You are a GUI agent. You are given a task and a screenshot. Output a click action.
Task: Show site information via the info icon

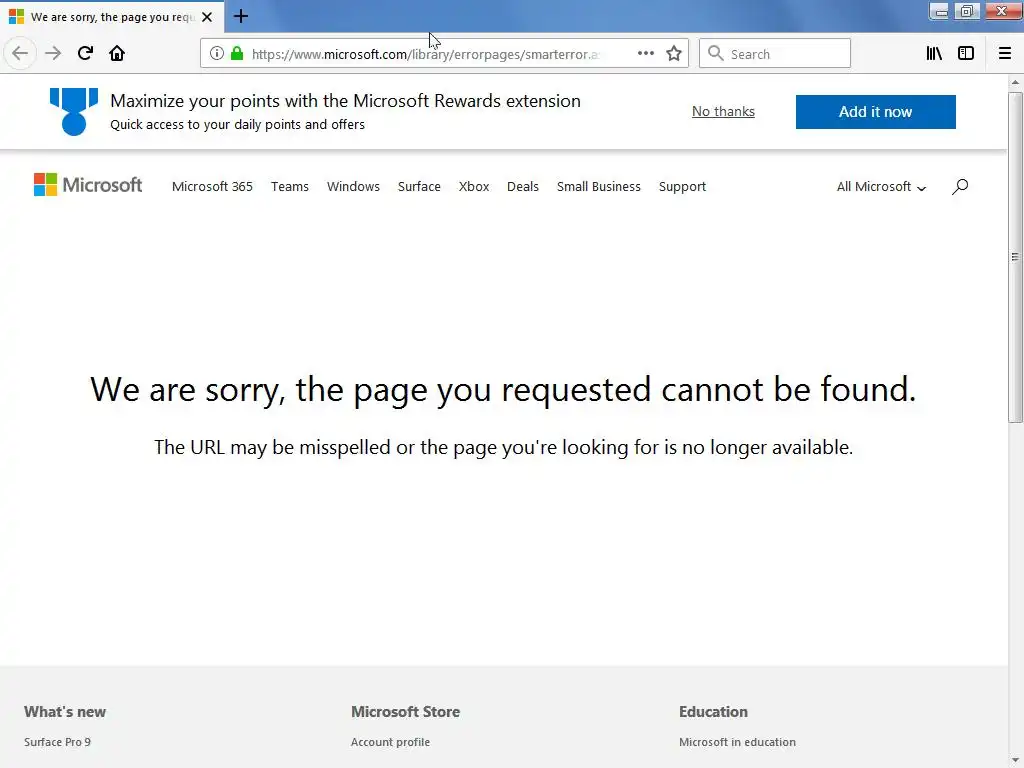[217, 54]
